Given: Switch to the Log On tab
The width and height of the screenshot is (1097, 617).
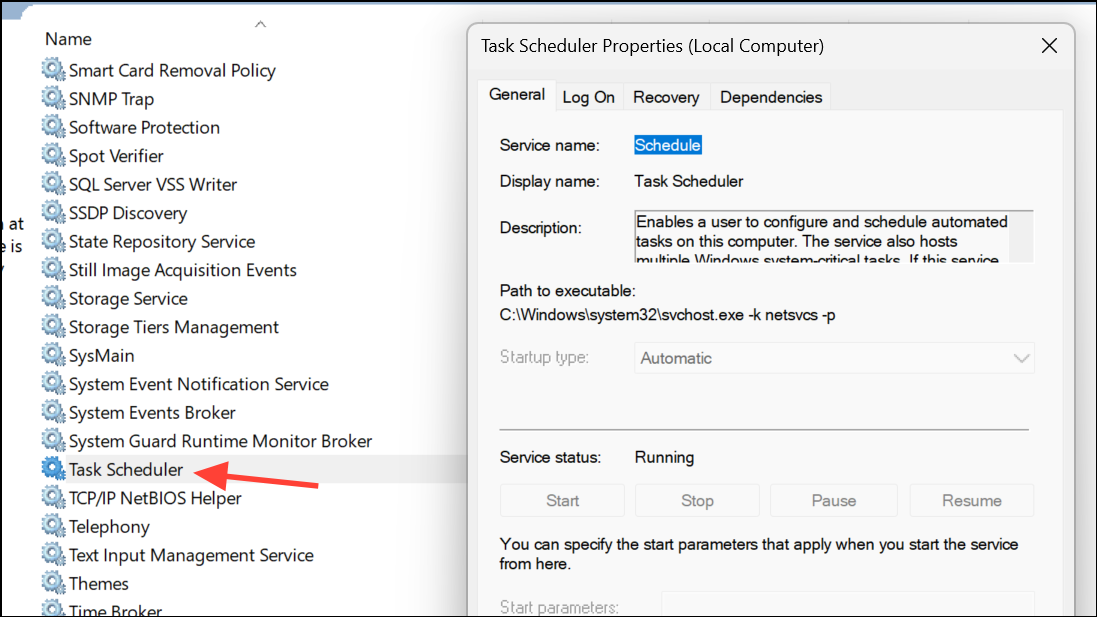Looking at the screenshot, I should click(x=588, y=96).
